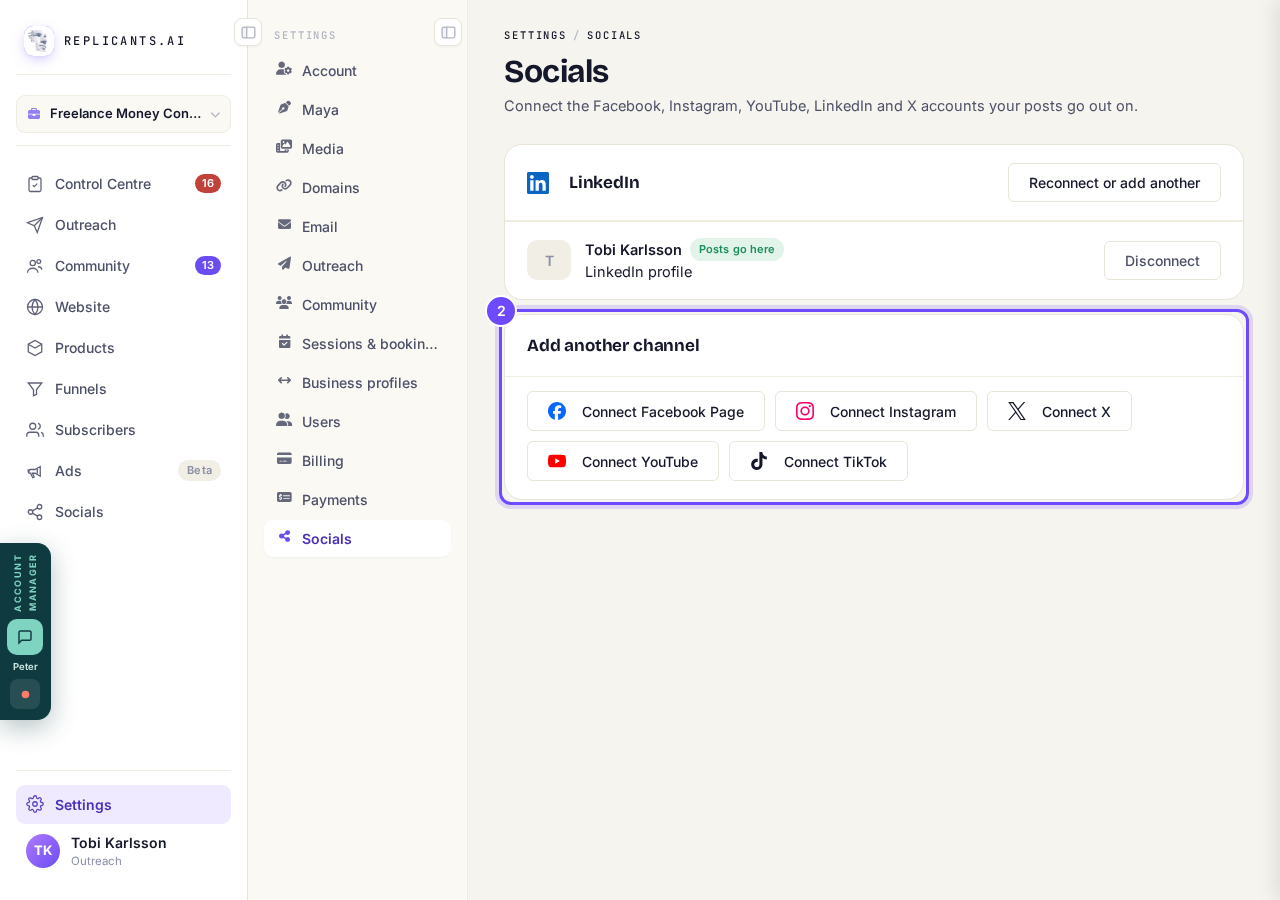Click the Replicants.ai logo icon
1280x900 pixels.
pos(39,41)
